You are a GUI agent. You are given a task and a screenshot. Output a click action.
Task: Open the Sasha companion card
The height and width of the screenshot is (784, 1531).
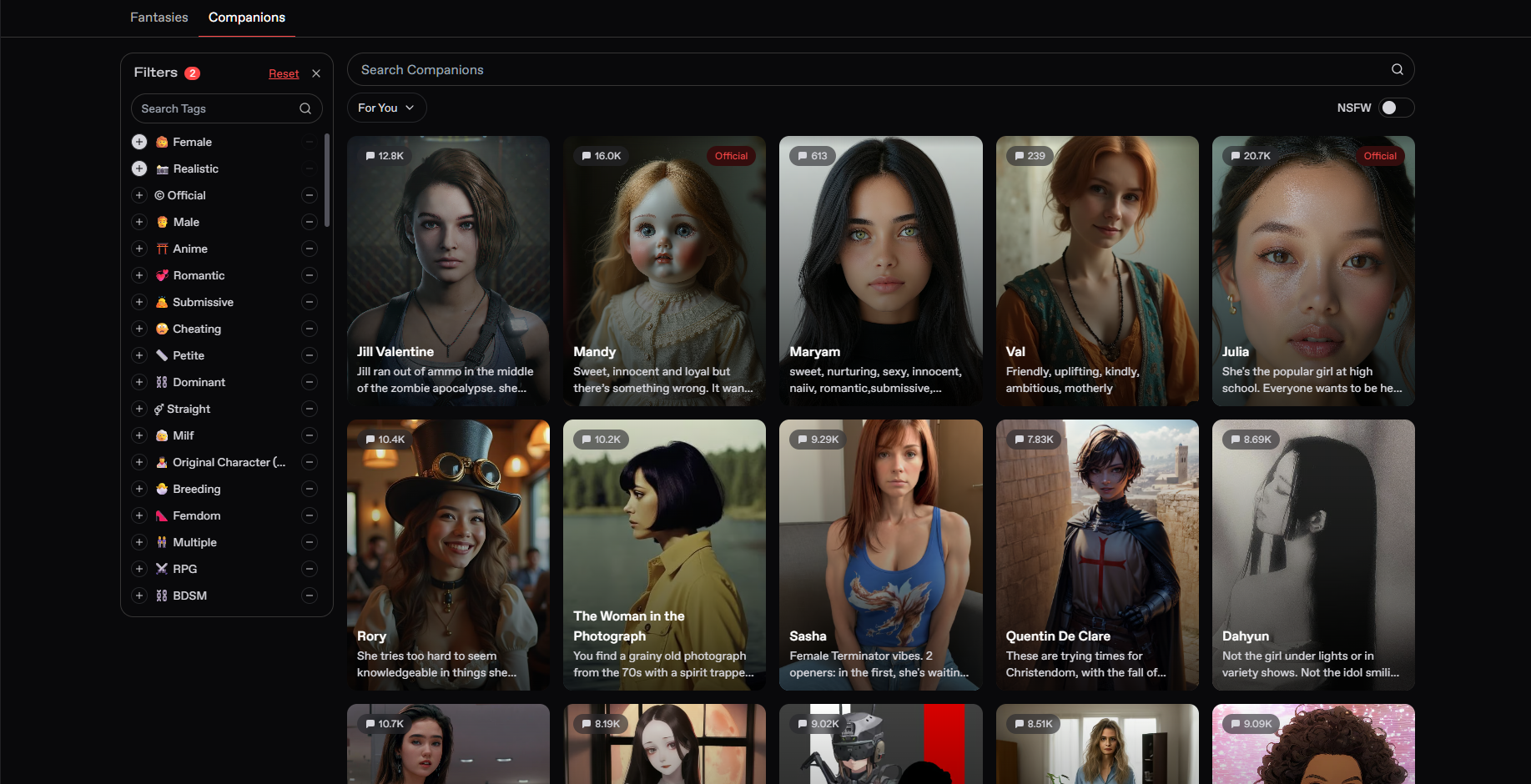pos(880,555)
